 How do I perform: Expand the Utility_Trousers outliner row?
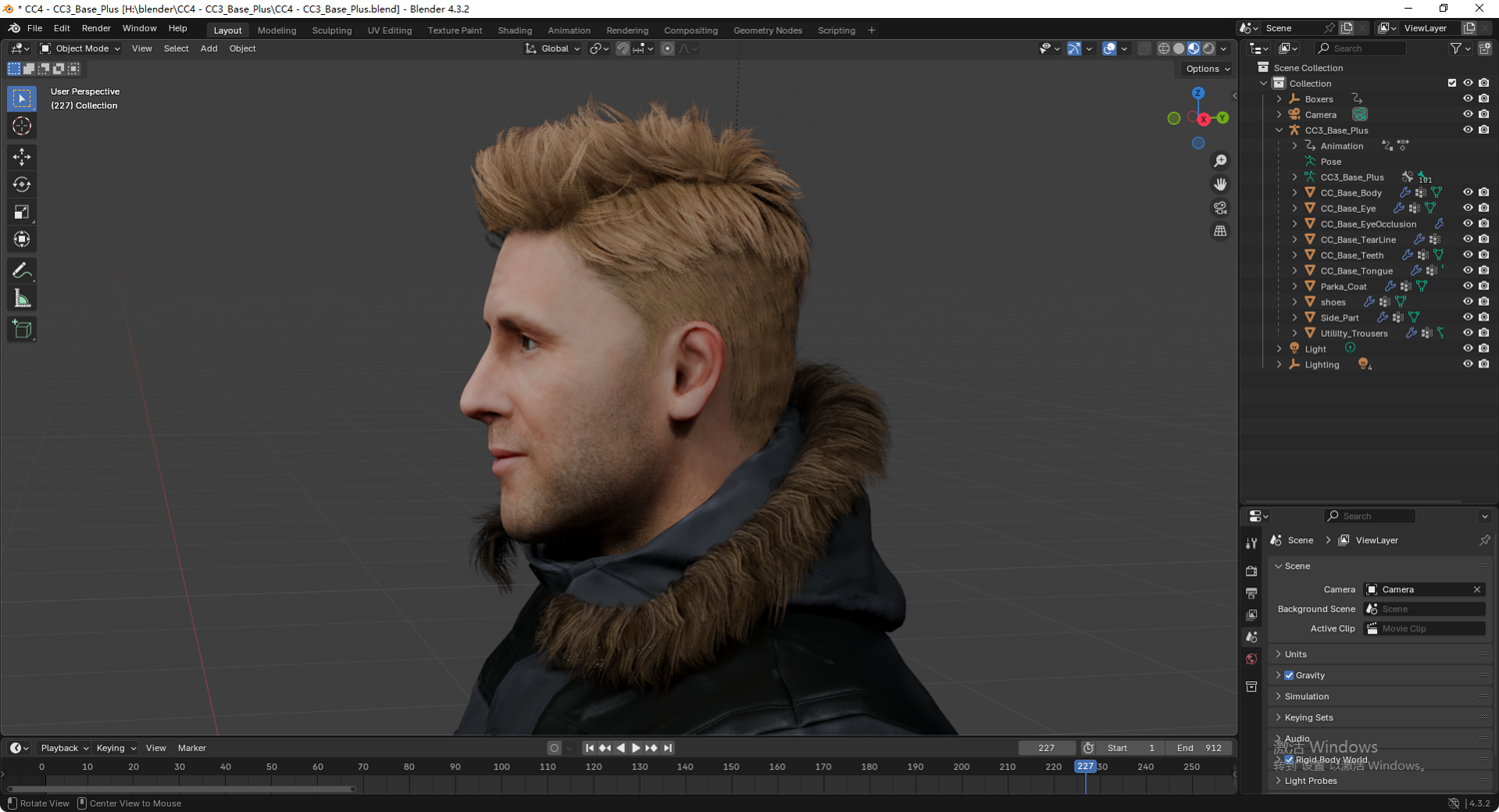tap(1295, 334)
